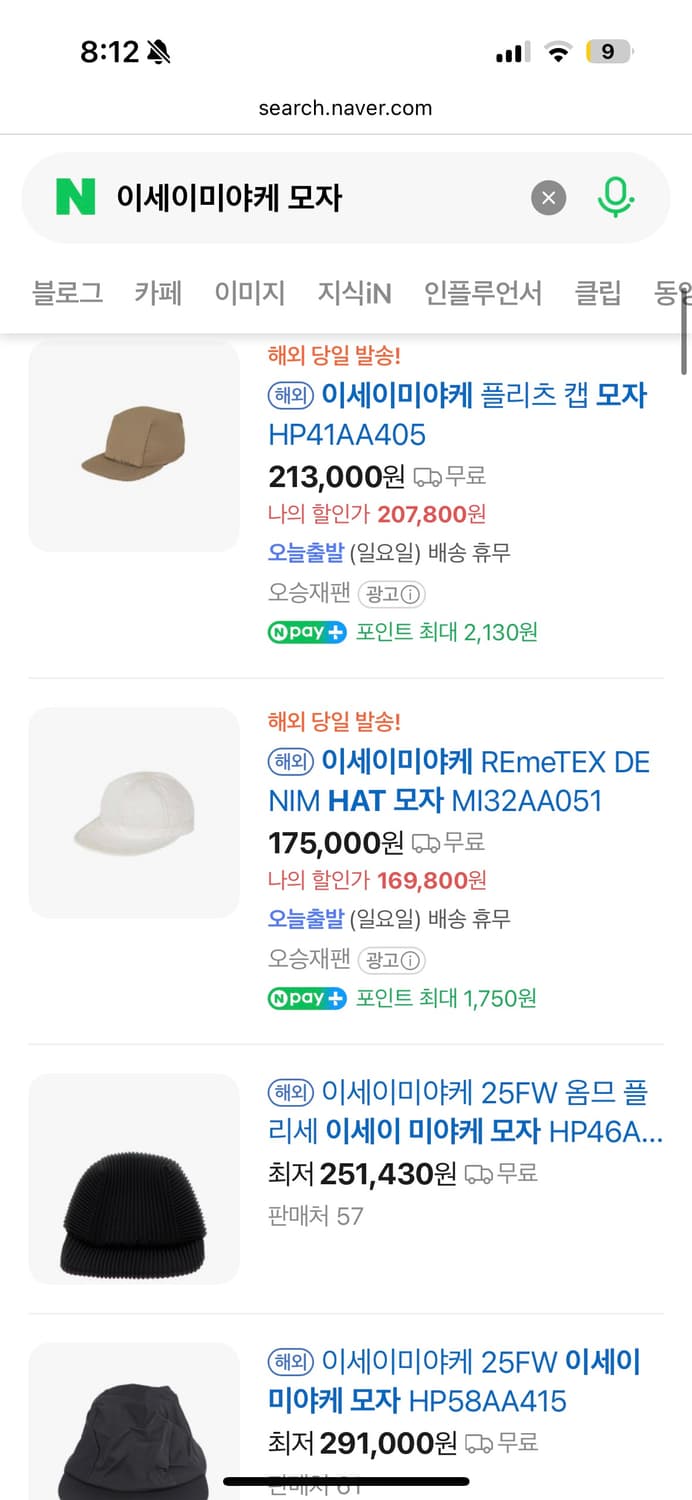Switch to the 이미지 tab

(x=248, y=293)
